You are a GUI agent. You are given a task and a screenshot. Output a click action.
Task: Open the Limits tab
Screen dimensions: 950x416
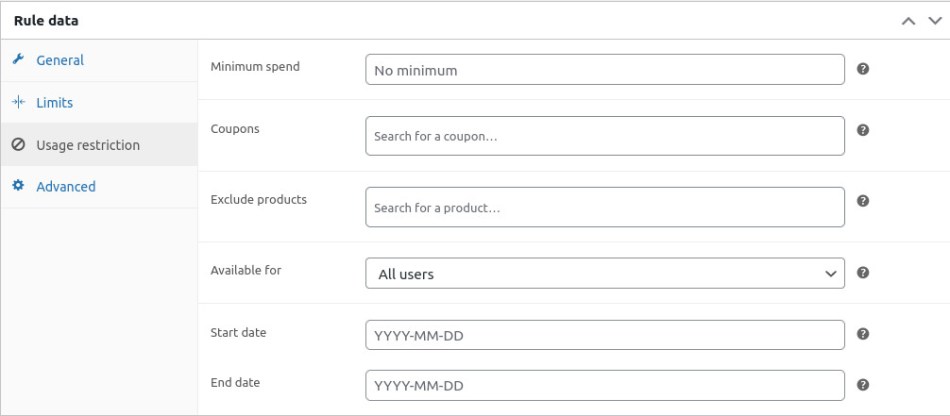click(54, 102)
